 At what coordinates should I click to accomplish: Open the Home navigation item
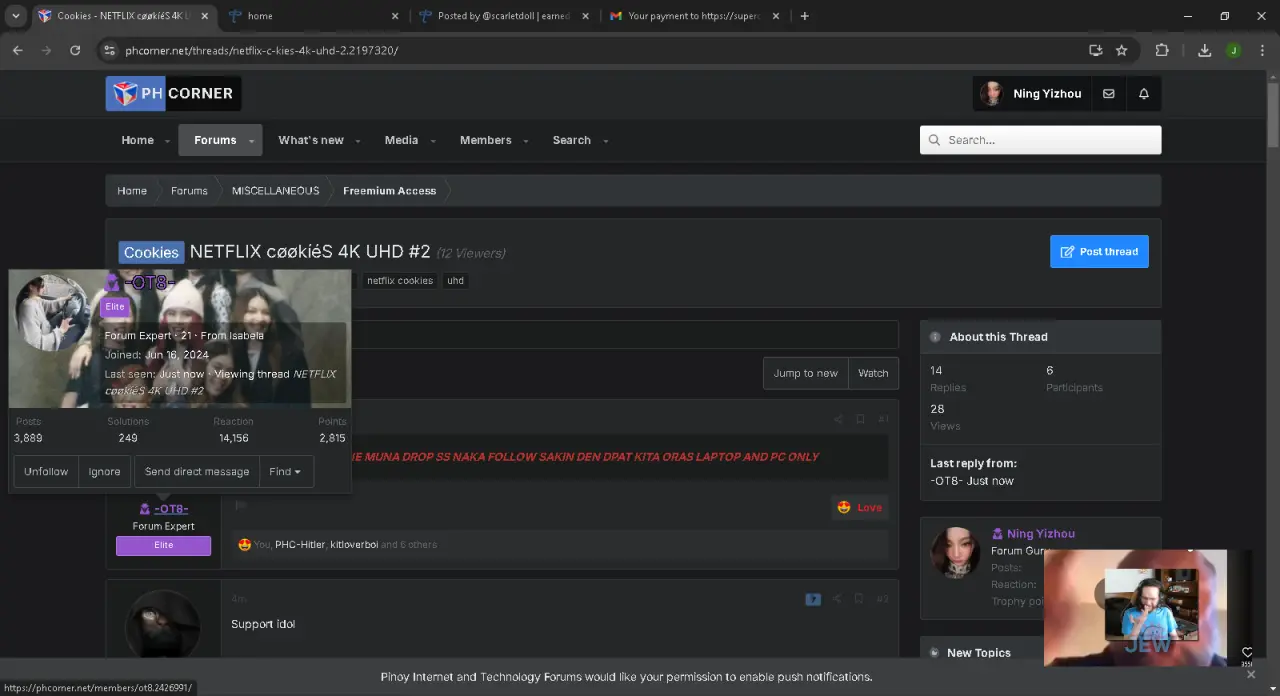point(137,140)
